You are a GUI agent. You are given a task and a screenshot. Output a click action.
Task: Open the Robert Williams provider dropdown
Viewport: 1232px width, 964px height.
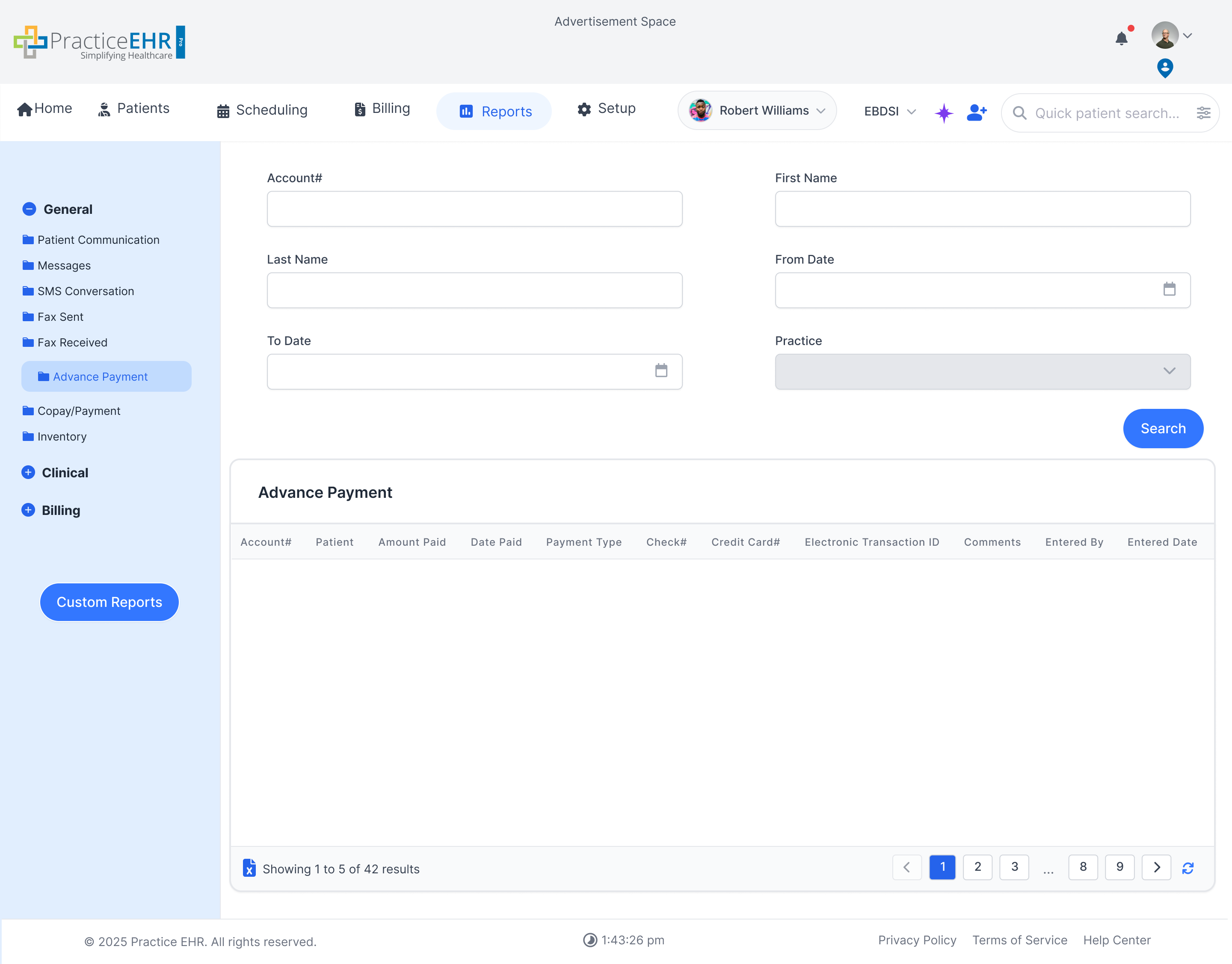pos(757,111)
